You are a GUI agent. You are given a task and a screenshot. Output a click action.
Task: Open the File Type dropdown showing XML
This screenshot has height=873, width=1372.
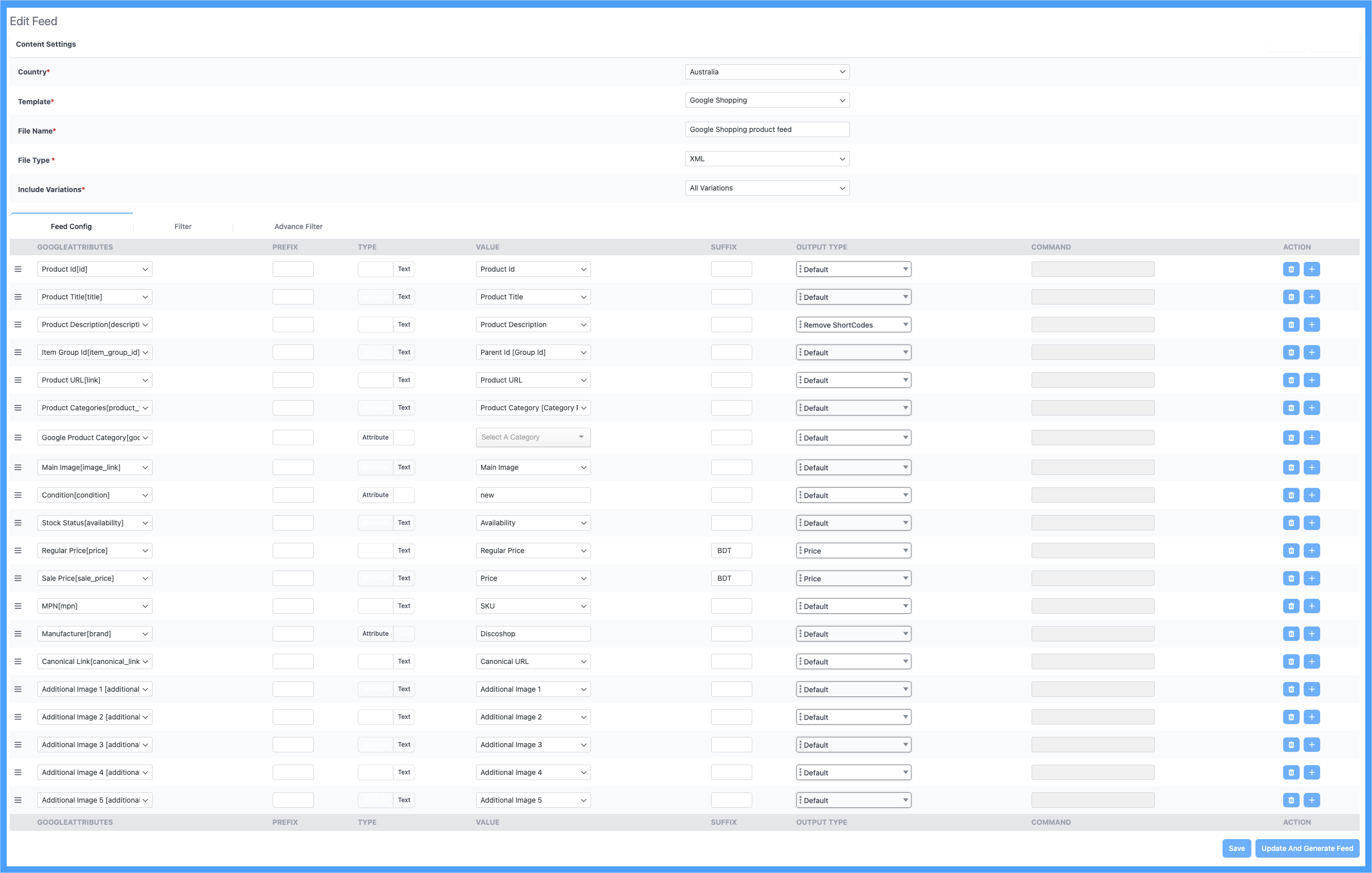767,159
